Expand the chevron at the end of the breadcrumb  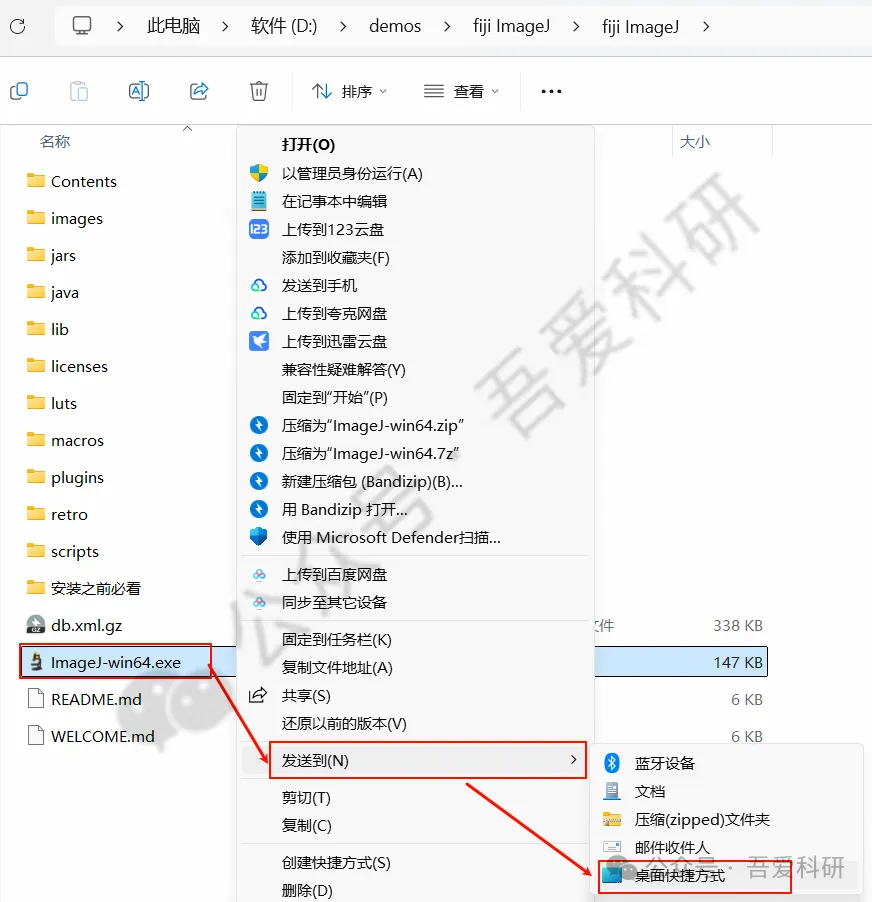coord(706,26)
